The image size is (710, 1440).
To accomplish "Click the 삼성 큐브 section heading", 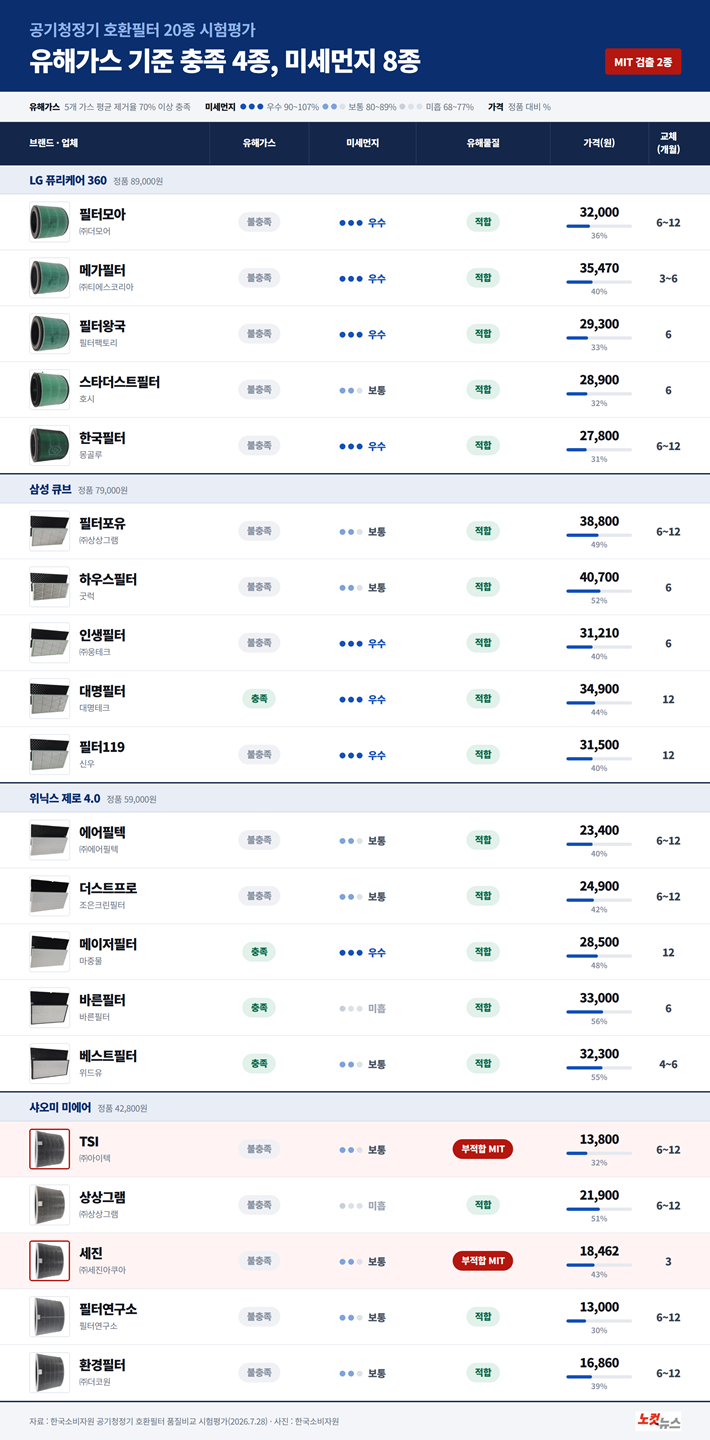I will pos(51,490).
